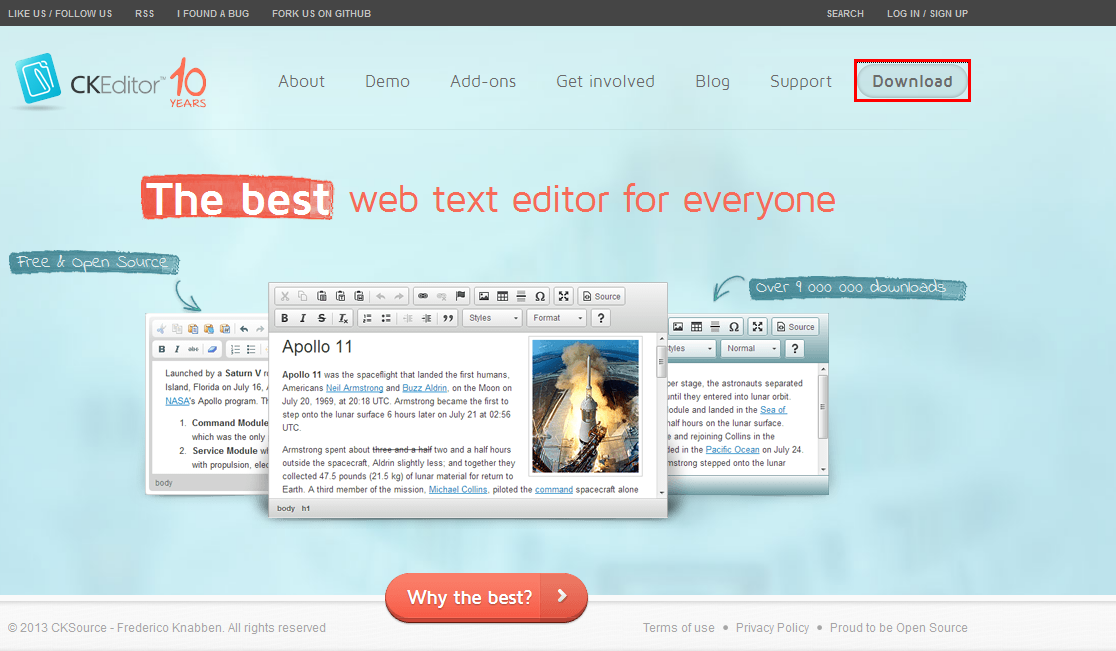This screenshot has width=1116, height=651.
Task: Open Add-ons in the main navigation
Action: 483,81
